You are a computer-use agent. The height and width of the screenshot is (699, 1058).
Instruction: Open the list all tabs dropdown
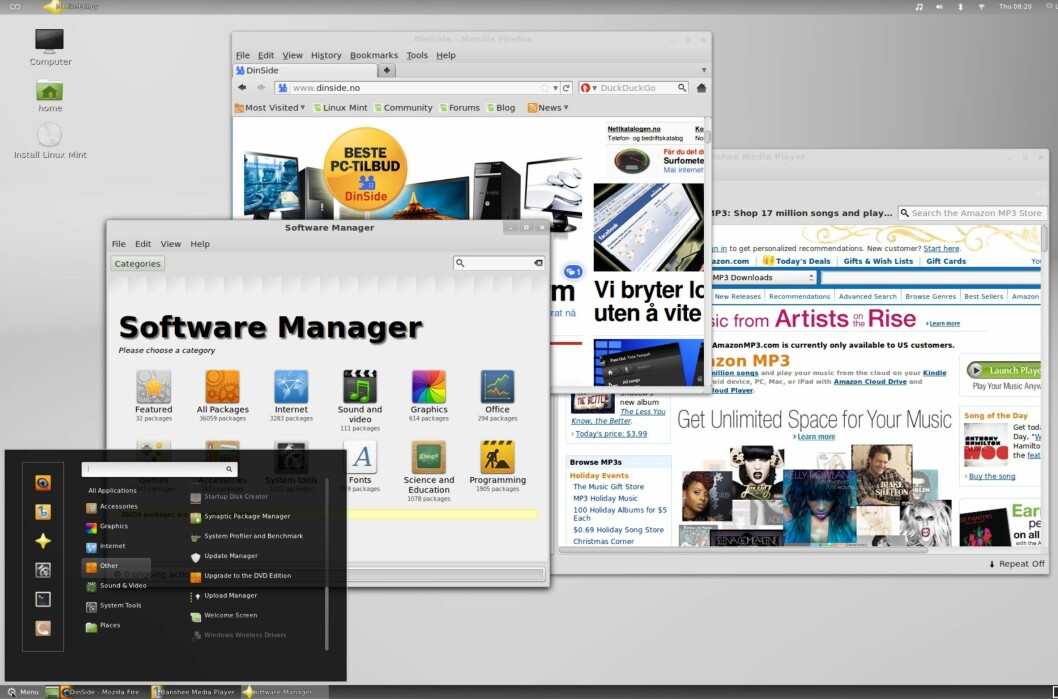click(704, 70)
